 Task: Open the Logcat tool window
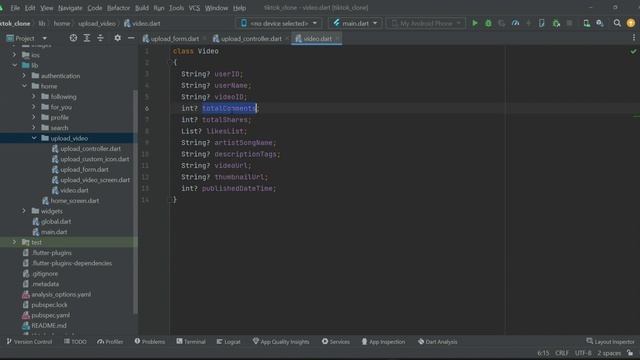(229, 342)
